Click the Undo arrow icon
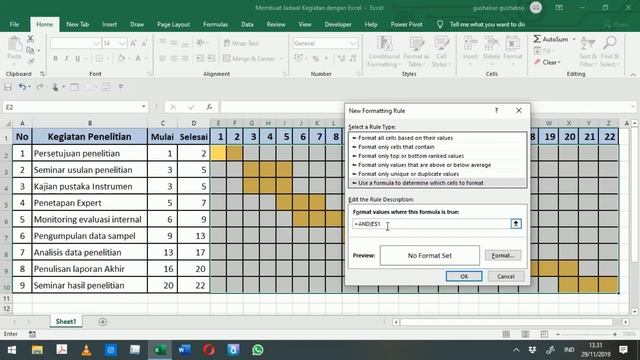Screen dimensions: 640x360 point(22,87)
